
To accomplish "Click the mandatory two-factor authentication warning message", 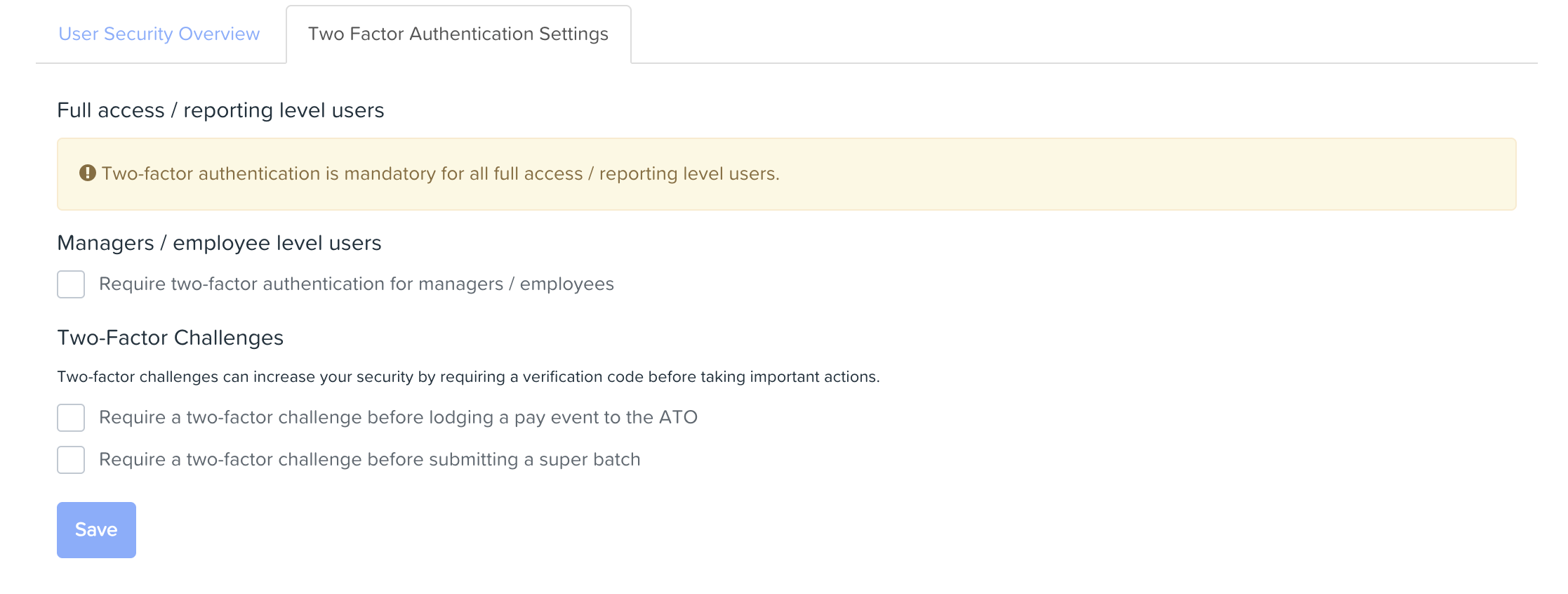I will click(440, 173).
